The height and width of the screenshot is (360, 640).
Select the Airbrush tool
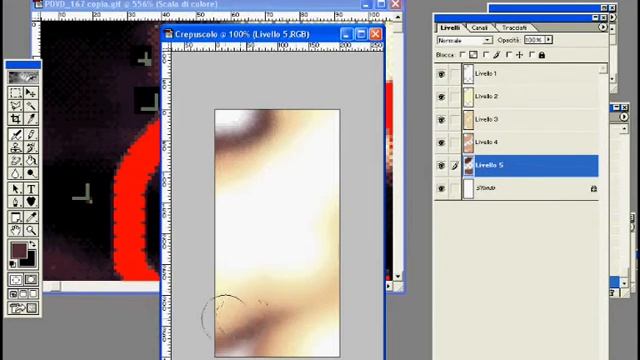tap(16, 134)
